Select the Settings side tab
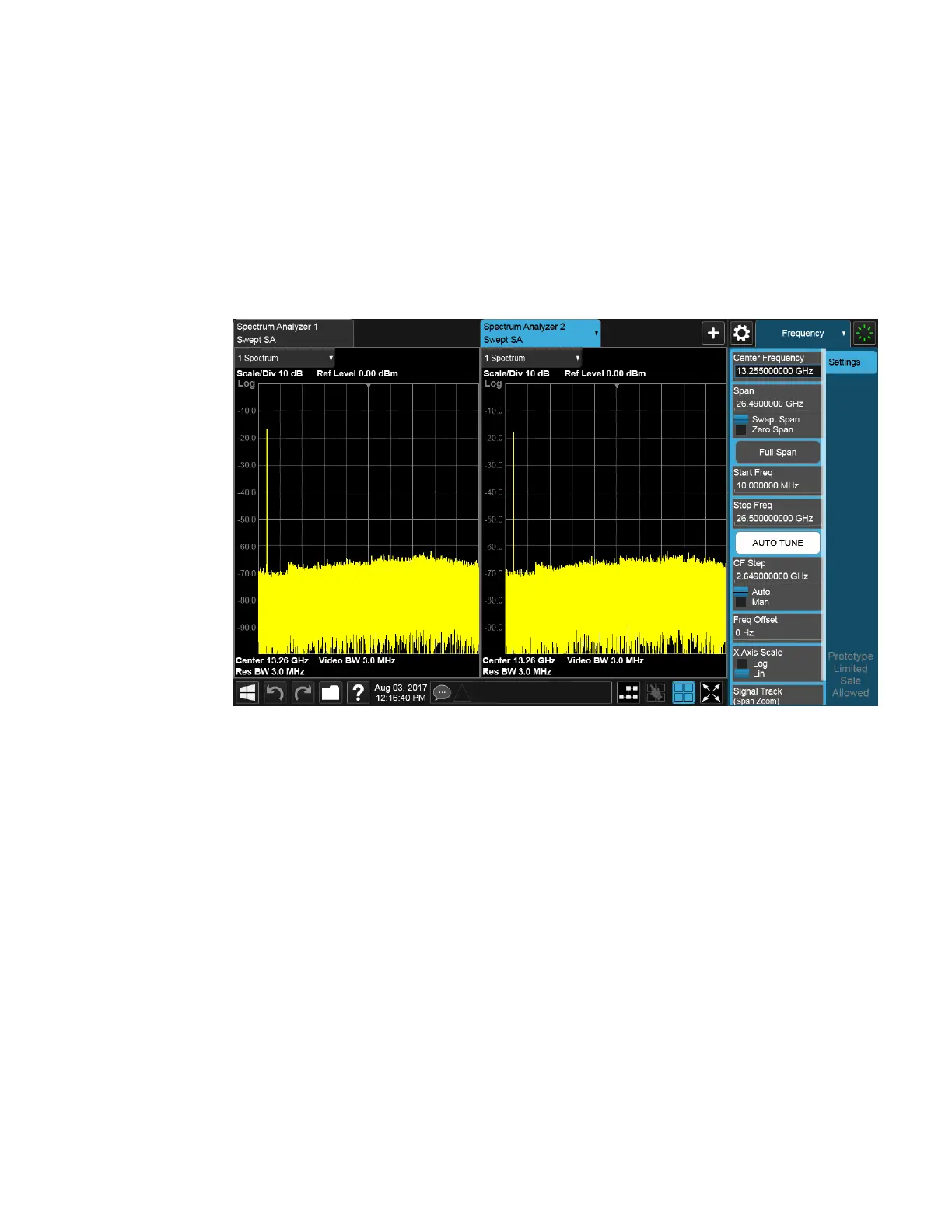This screenshot has height=1232, width=952. pos(851,362)
